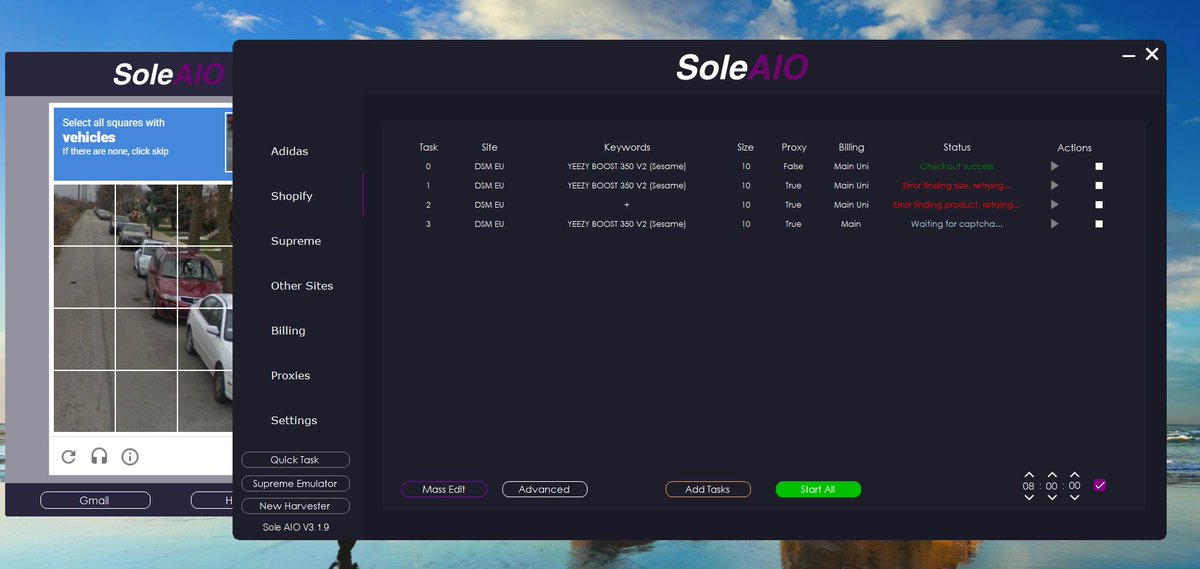Start task 1 with its play icon
The width and height of the screenshot is (1200, 569).
[1054, 185]
